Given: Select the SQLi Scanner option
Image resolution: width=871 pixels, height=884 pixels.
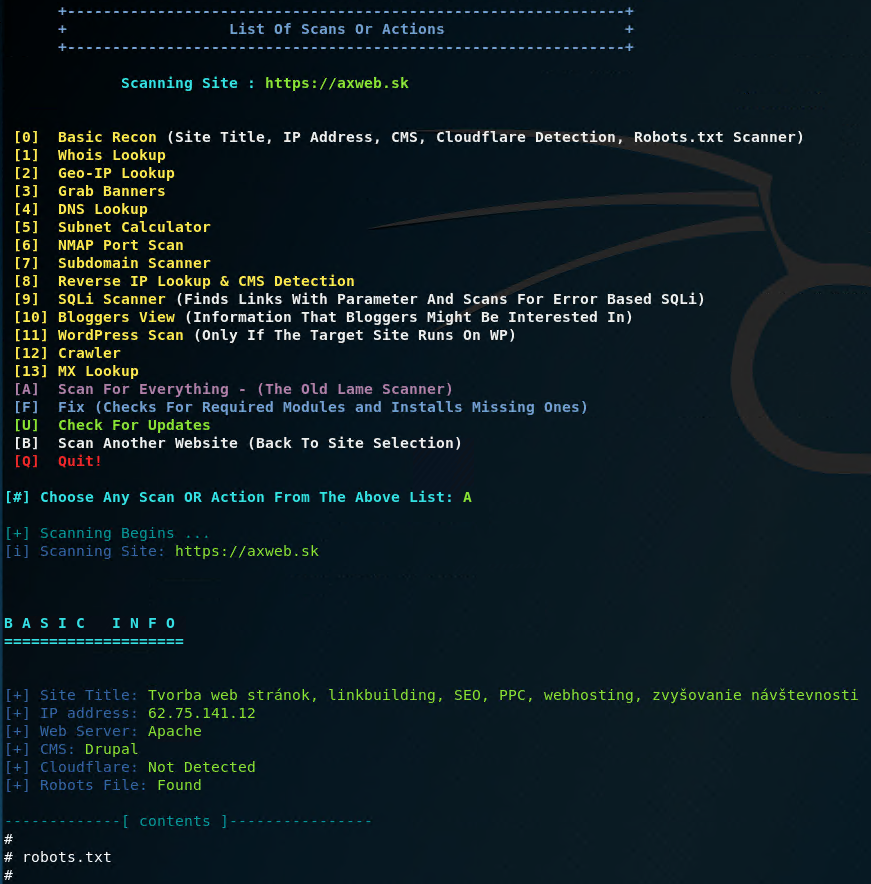Looking at the screenshot, I should [x=111, y=299].
